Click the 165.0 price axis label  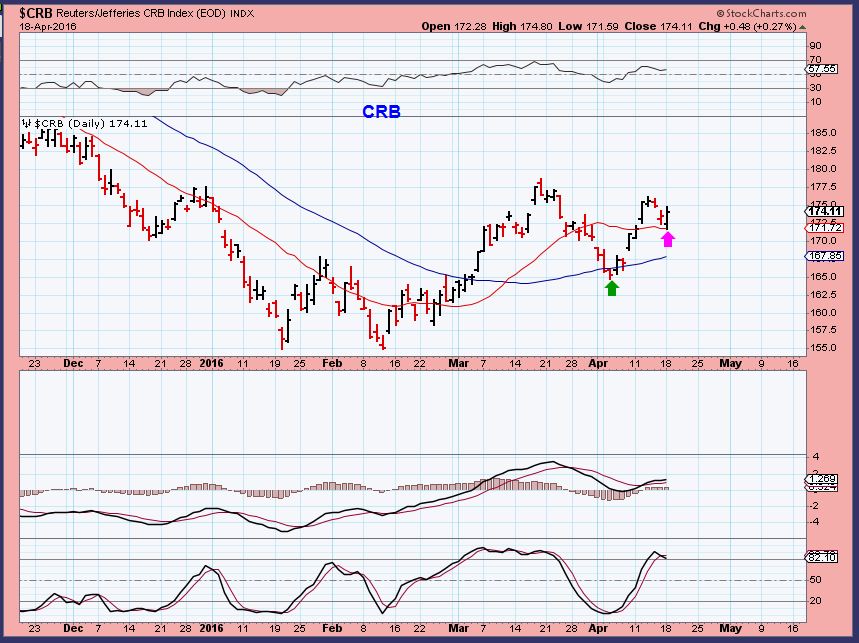click(822, 277)
